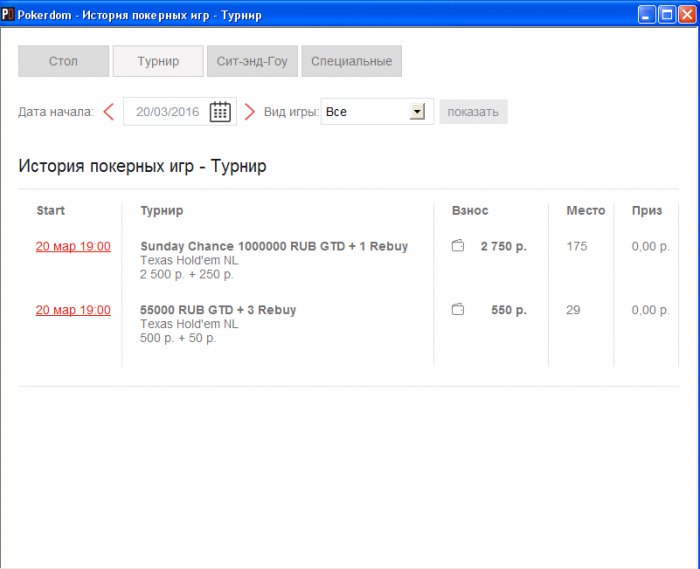Open start link for 55000 RUB GTD tournament
The height and width of the screenshot is (569, 700).
coord(73,310)
